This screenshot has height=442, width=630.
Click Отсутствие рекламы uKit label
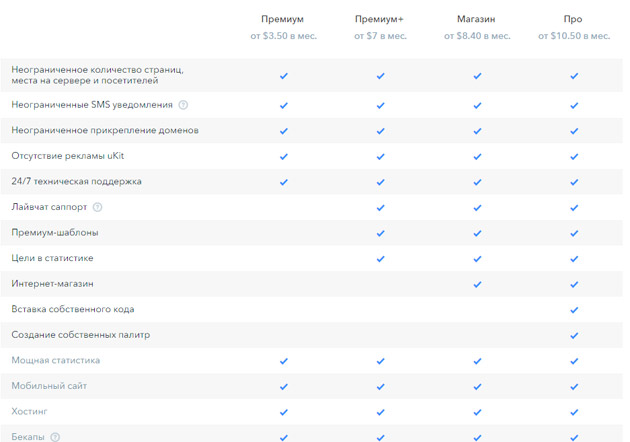point(68,156)
